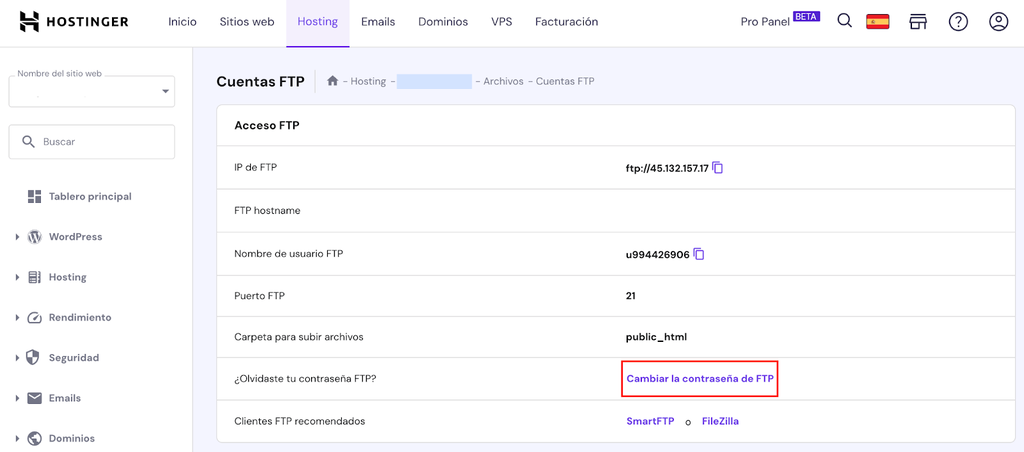Go to the Facturación tab
The width and height of the screenshot is (1024, 452).
tap(566, 21)
